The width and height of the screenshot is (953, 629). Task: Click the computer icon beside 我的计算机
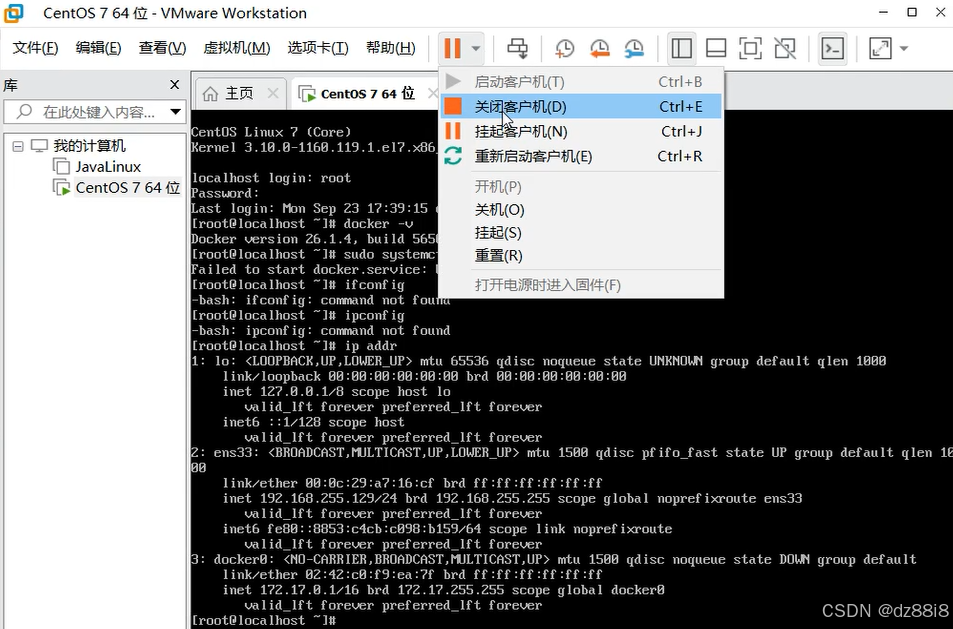(39, 145)
